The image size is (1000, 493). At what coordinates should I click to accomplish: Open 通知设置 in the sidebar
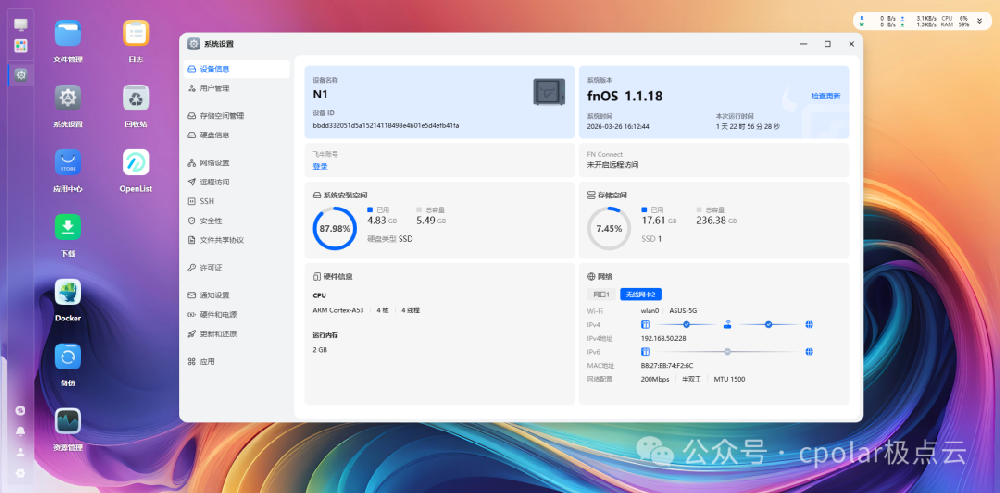coord(237,295)
